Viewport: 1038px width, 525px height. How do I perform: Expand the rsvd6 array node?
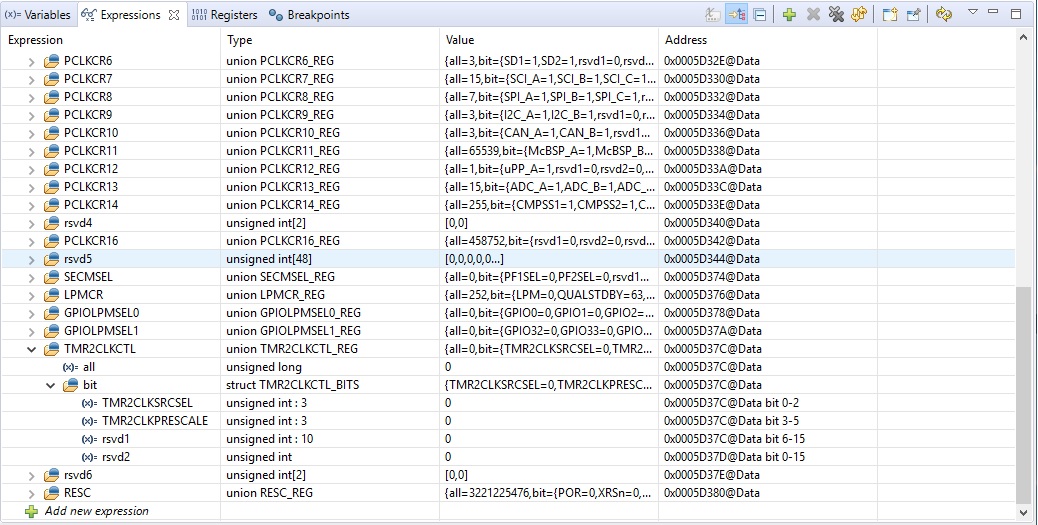(x=31, y=475)
